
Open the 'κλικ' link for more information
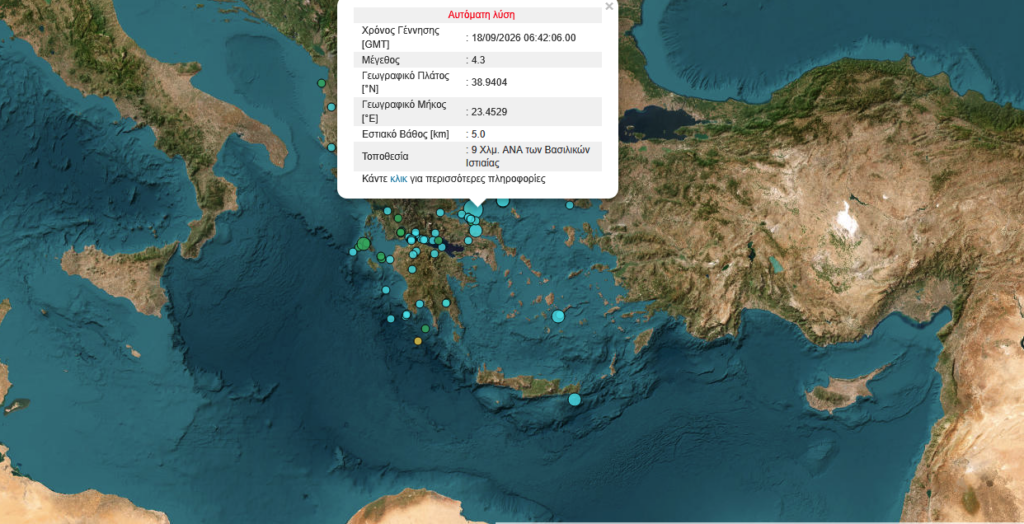[x=398, y=178]
